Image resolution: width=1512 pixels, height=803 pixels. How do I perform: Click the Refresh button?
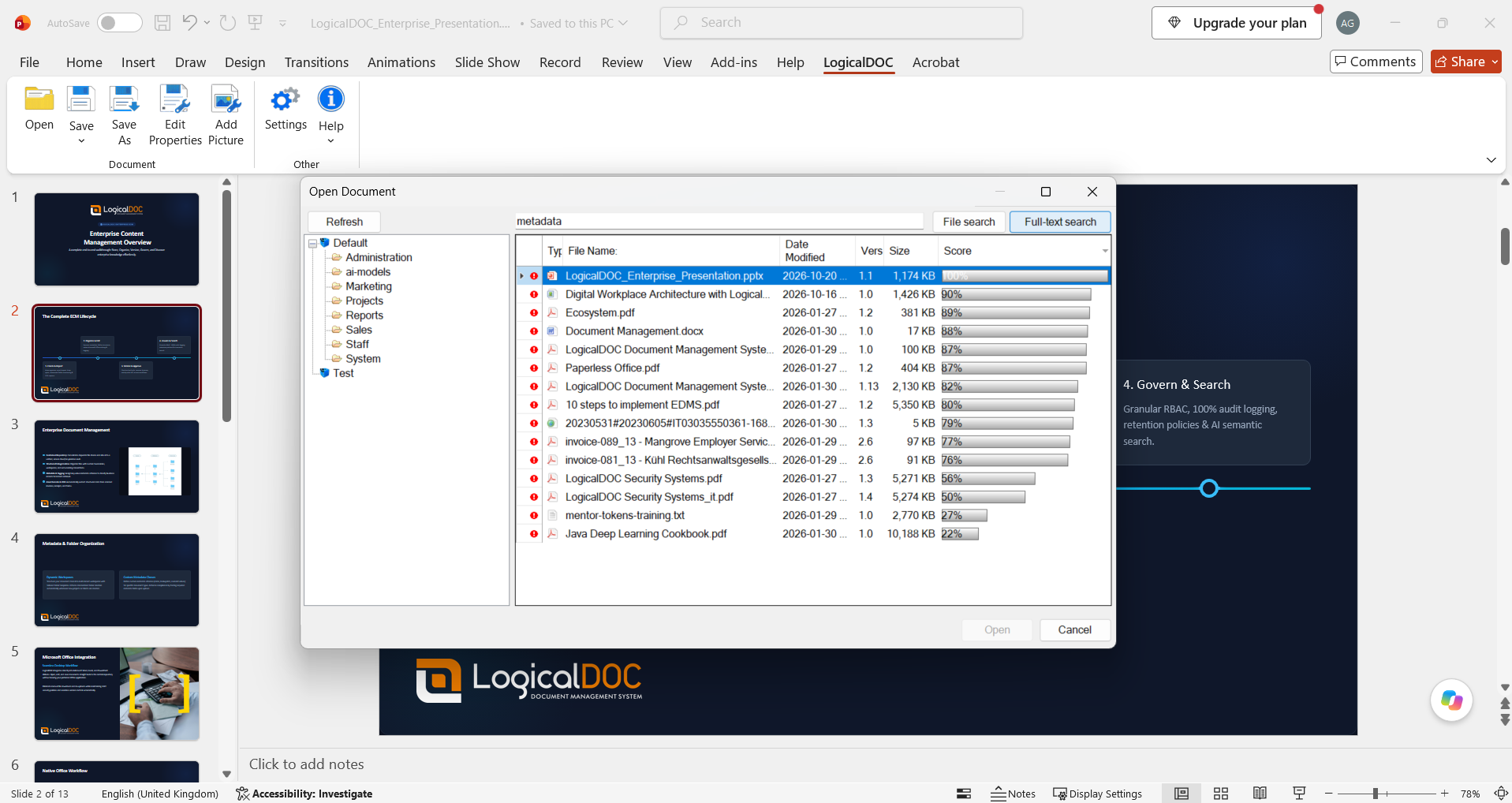coord(344,222)
